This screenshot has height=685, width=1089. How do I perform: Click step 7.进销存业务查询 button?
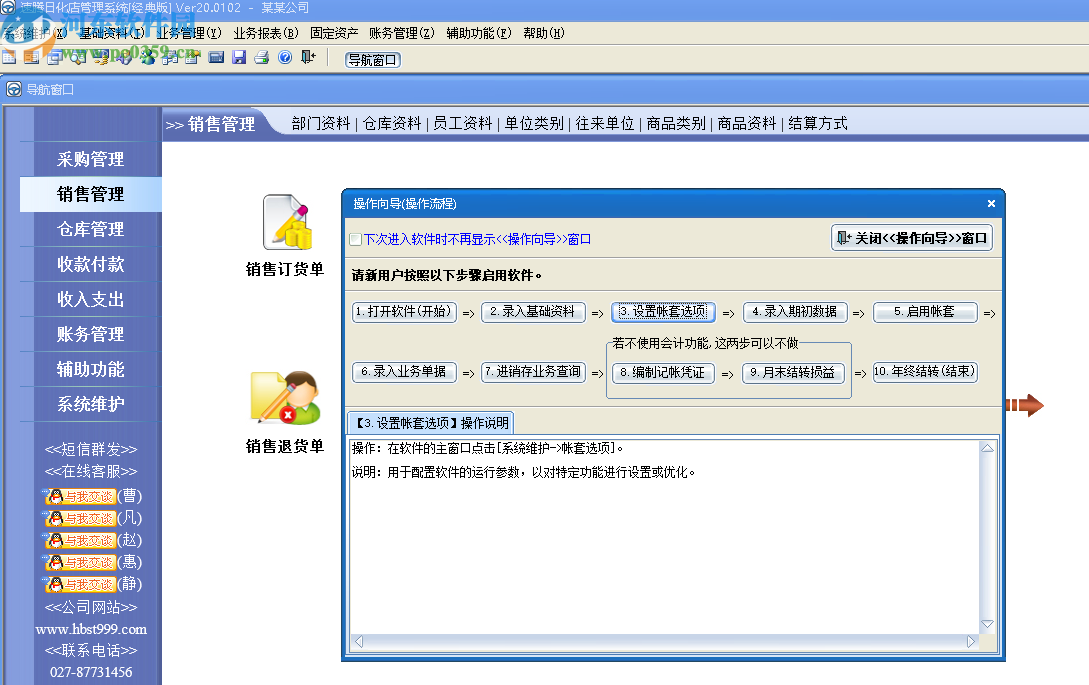(533, 372)
